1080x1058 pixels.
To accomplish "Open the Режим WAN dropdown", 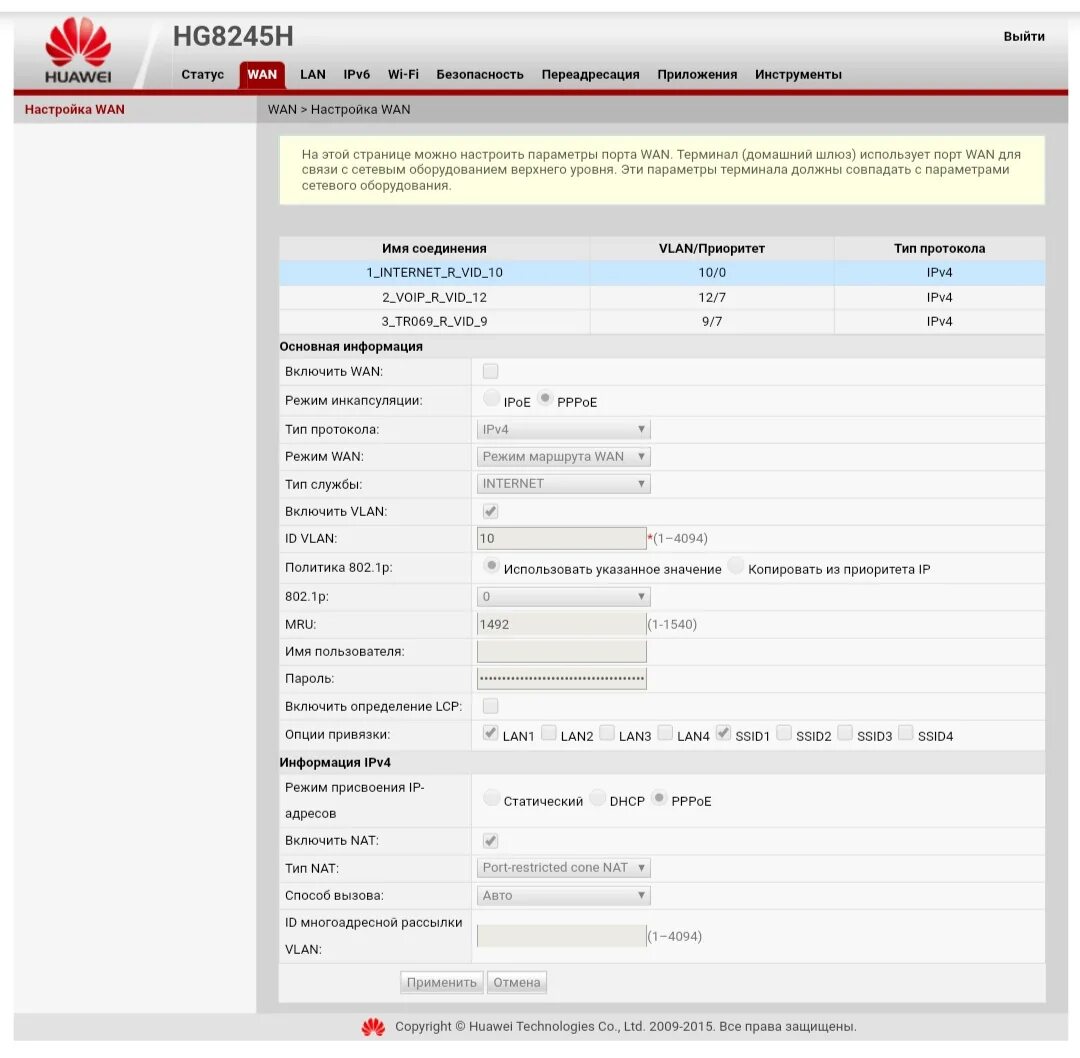I will click(563, 457).
